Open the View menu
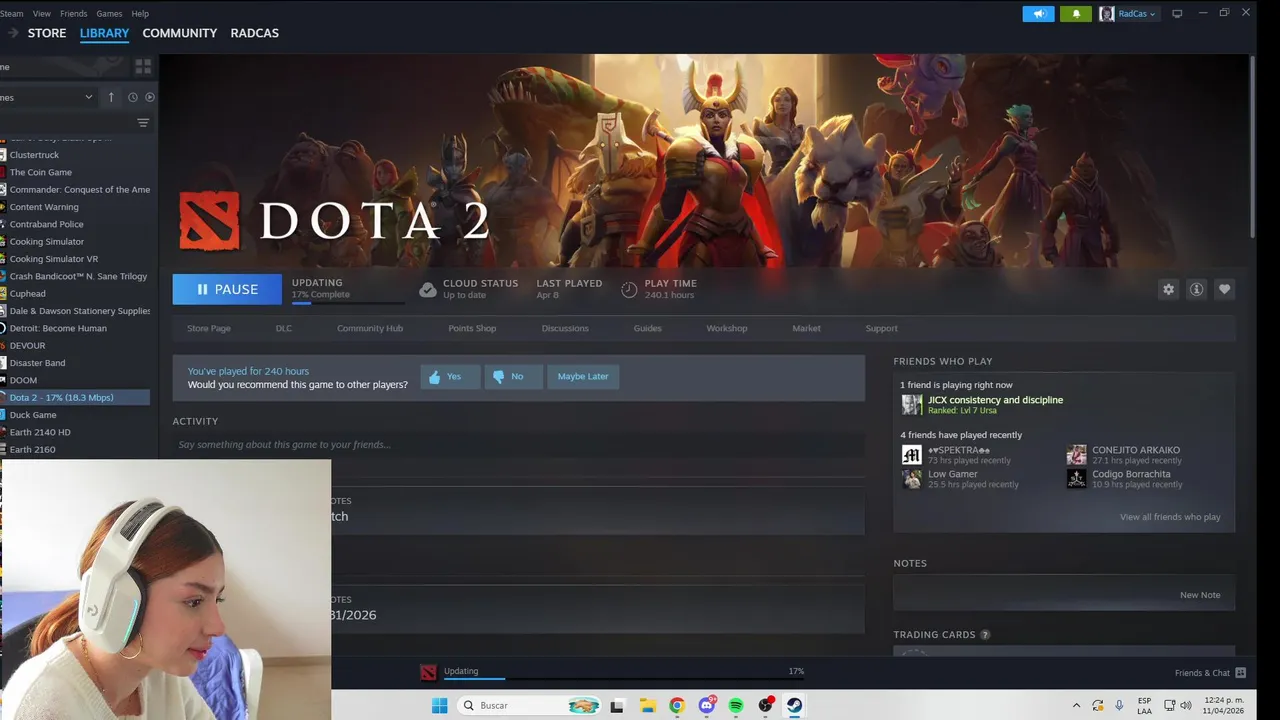Image resolution: width=1280 pixels, height=720 pixels. pyautogui.click(x=42, y=14)
